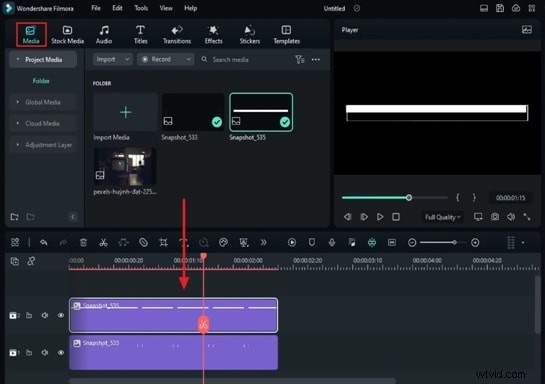The image size is (545, 384).
Task: Select the pexels-huynh-dat video thumbnail
Action: pyautogui.click(x=125, y=166)
